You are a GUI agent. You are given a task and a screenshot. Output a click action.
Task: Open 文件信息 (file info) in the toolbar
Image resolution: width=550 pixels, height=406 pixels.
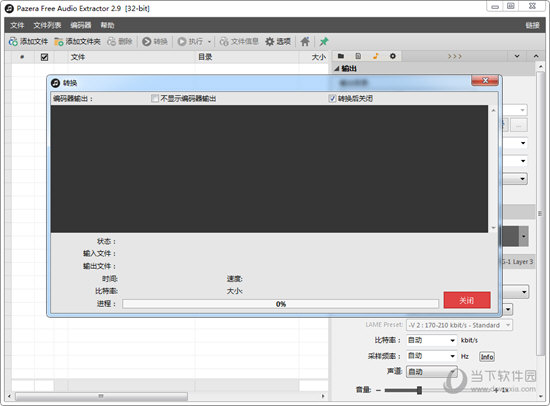[x=239, y=41]
